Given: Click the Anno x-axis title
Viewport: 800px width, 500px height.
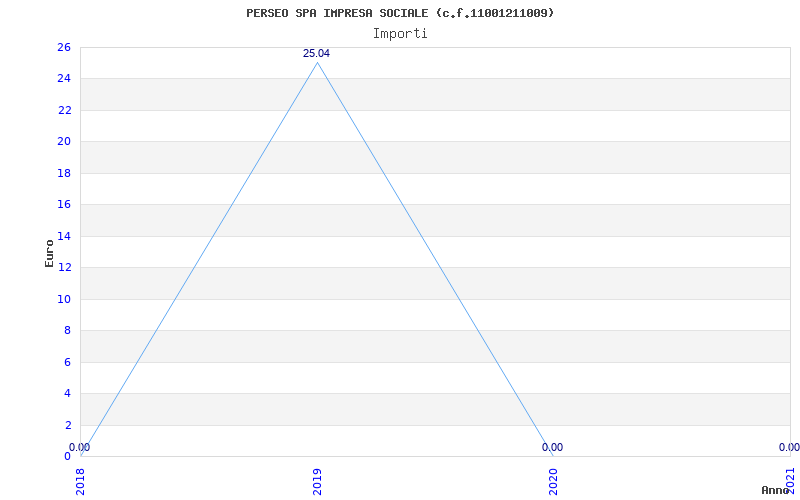Looking at the screenshot, I should (775, 490).
